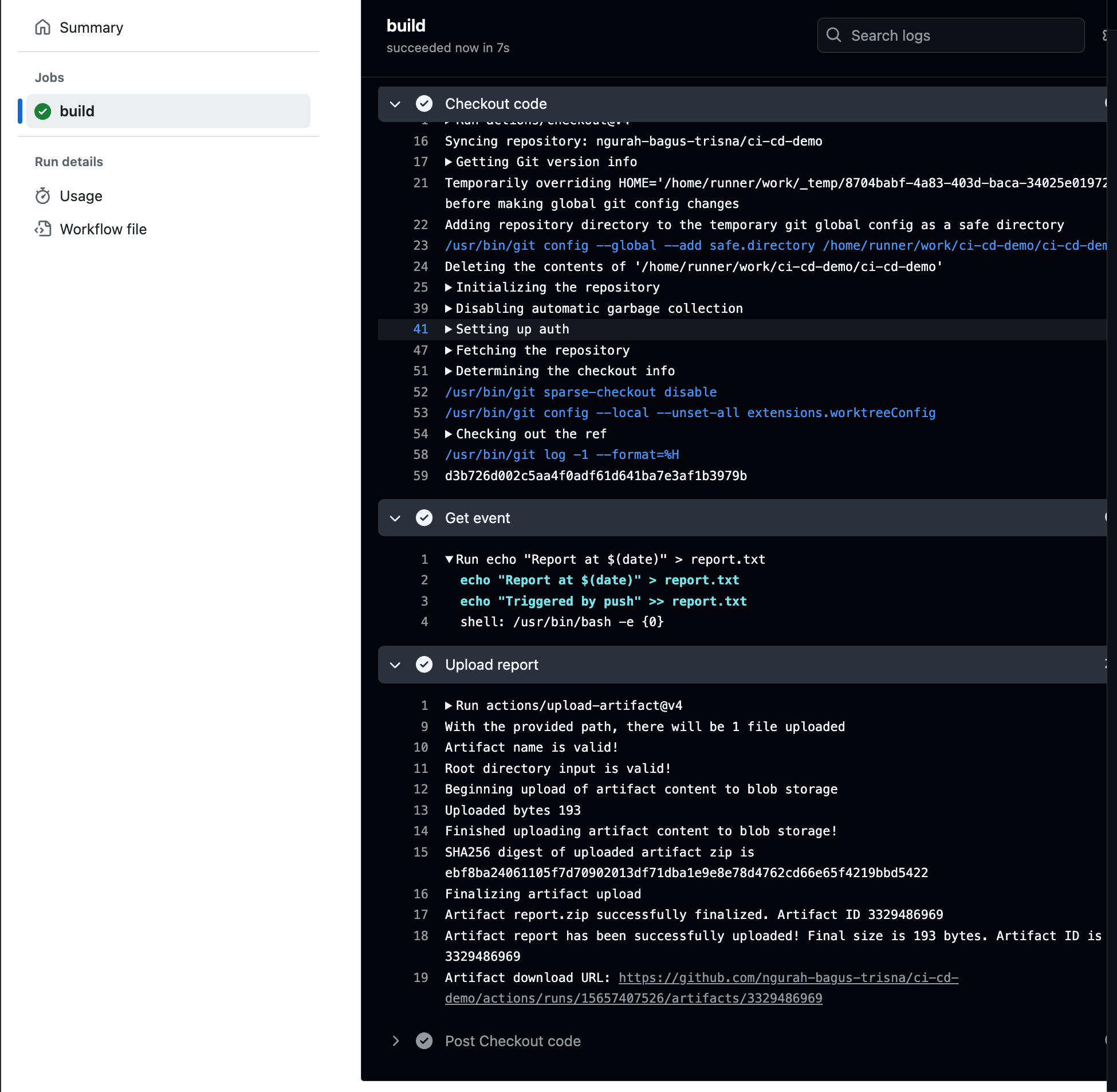The width and height of the screenshot is (1117, 1092).
Task: Expand the Fetching the repository group
Action: tap(449, 351)
